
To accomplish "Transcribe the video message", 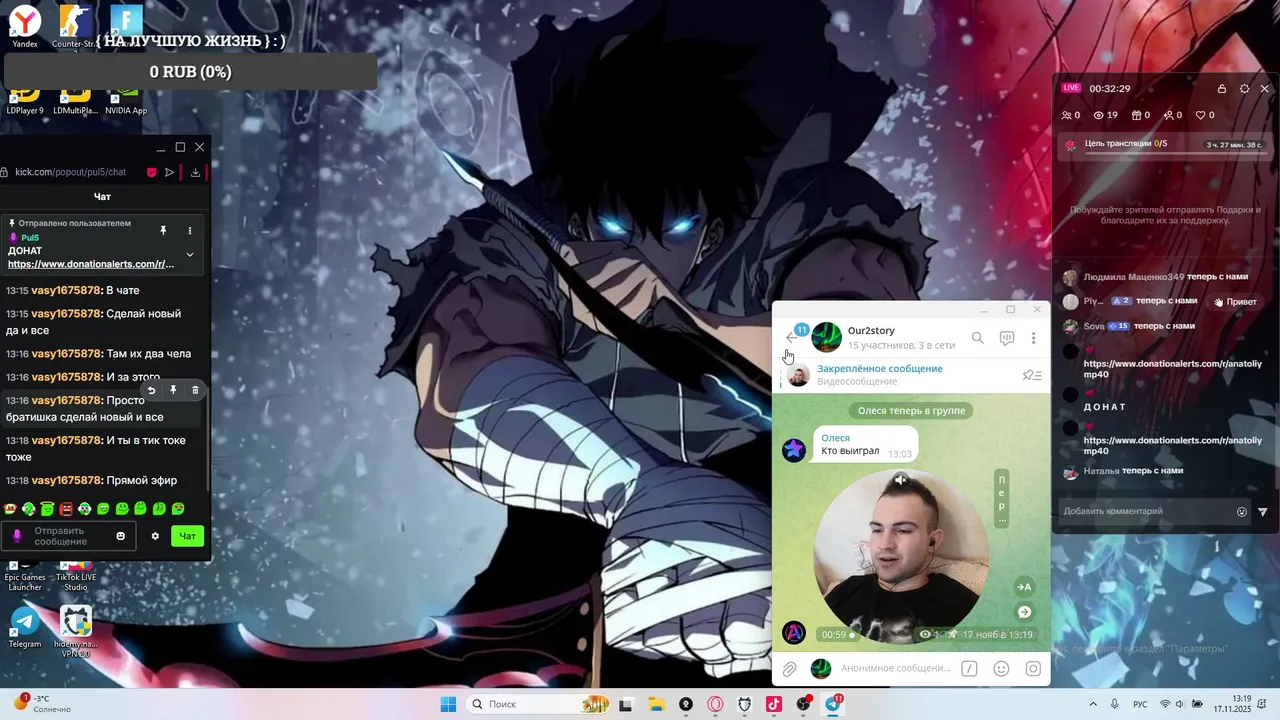I will pos(1024,587).
